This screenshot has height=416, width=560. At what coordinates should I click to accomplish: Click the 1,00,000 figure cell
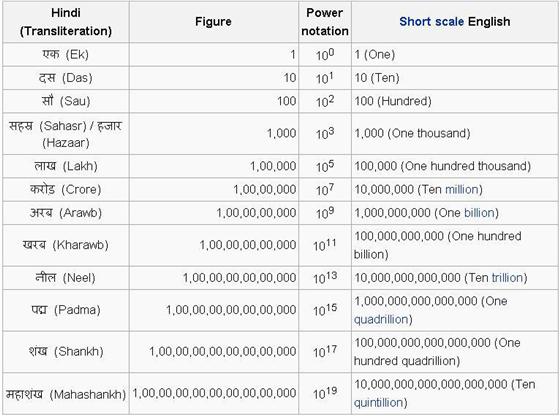(214, 166)
